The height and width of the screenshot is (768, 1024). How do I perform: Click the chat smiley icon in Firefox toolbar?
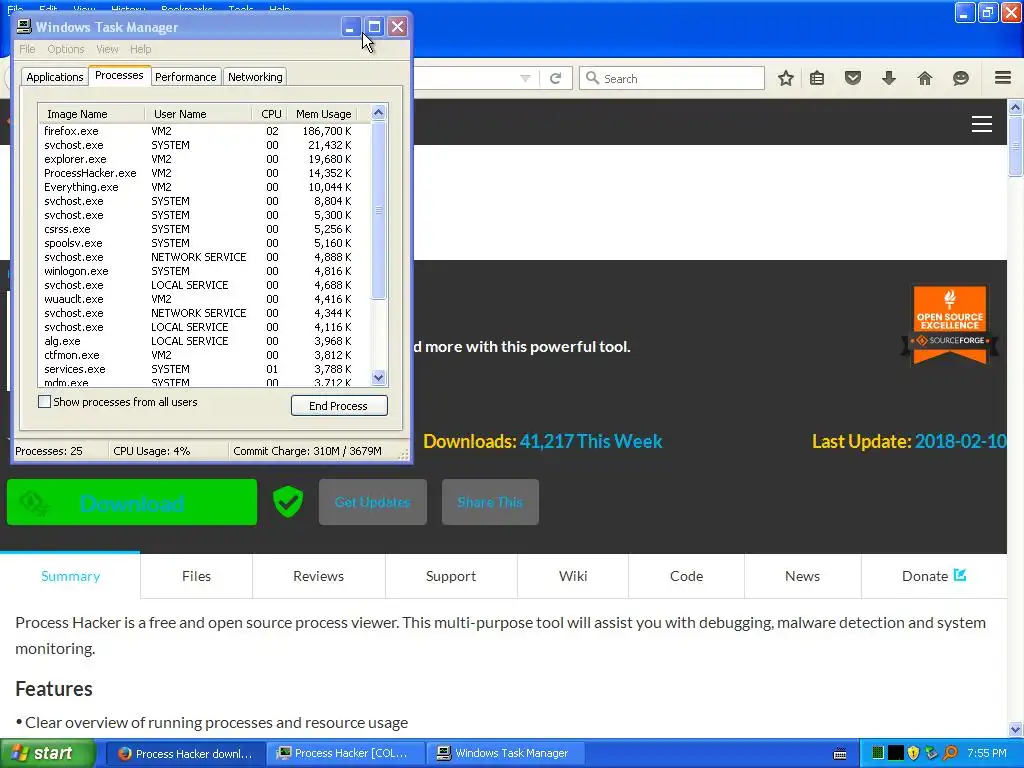[961, 78]
